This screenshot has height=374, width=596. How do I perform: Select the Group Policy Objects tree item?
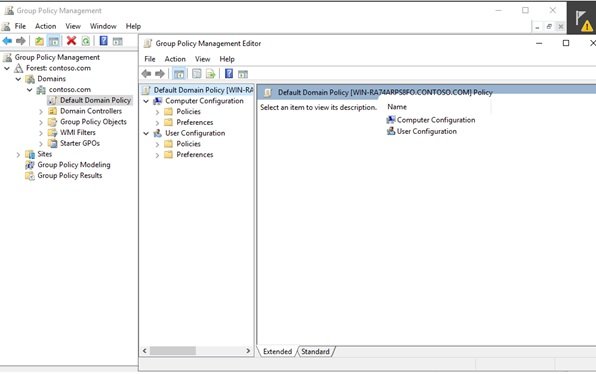pyautogui.click(x=93, y=122)
